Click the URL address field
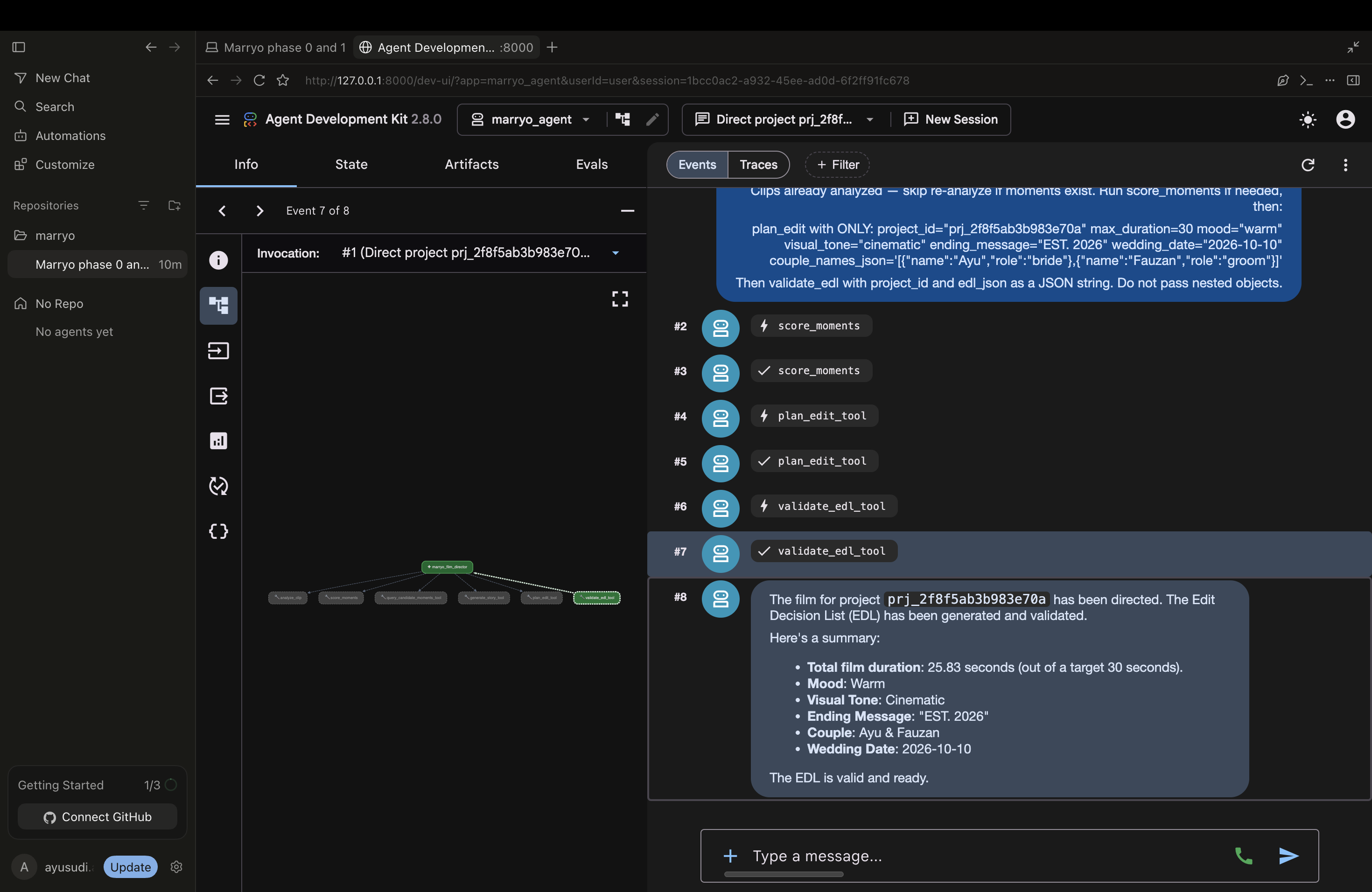The height and width of the screenshot is (892, 1372). (x=607, y=80)
